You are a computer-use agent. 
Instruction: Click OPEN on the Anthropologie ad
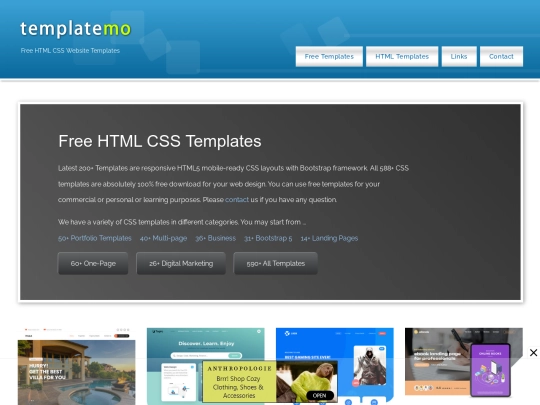tap(319, 395)
